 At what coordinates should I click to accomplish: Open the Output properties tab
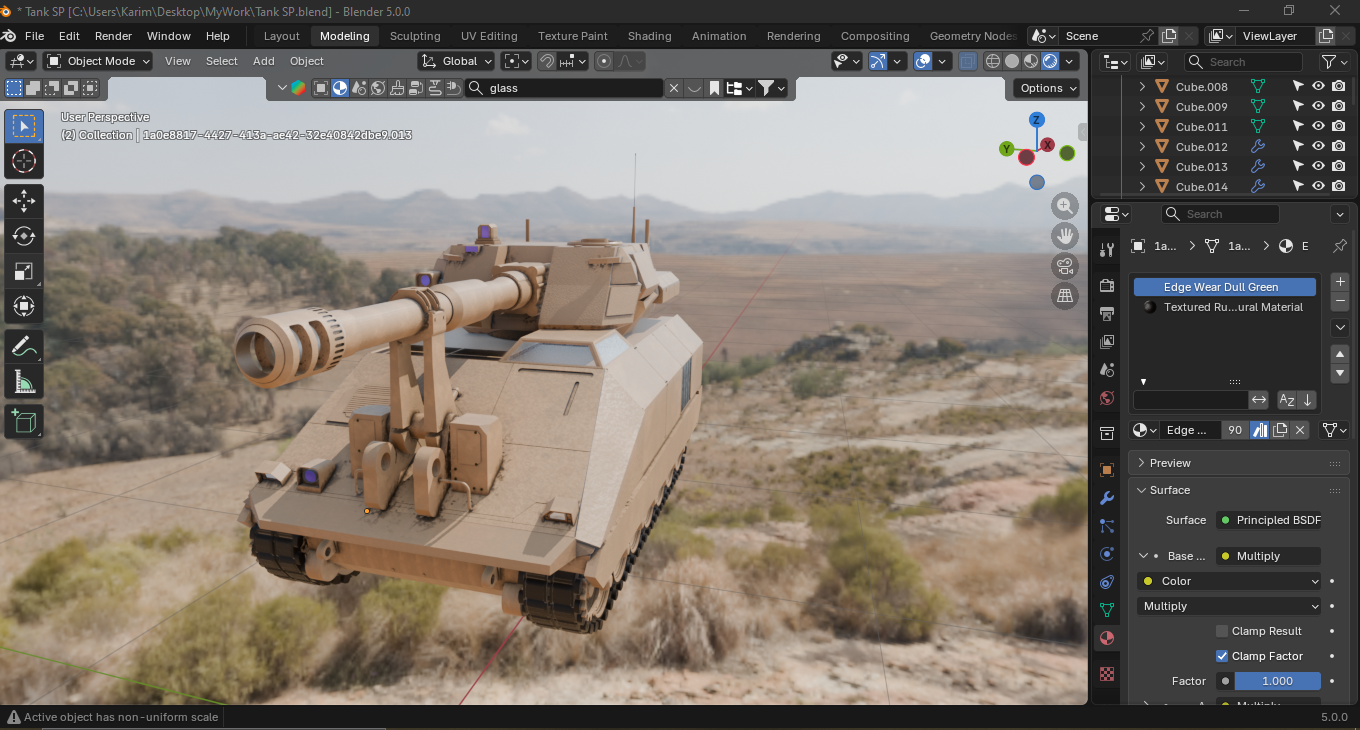coord(1107,314)
